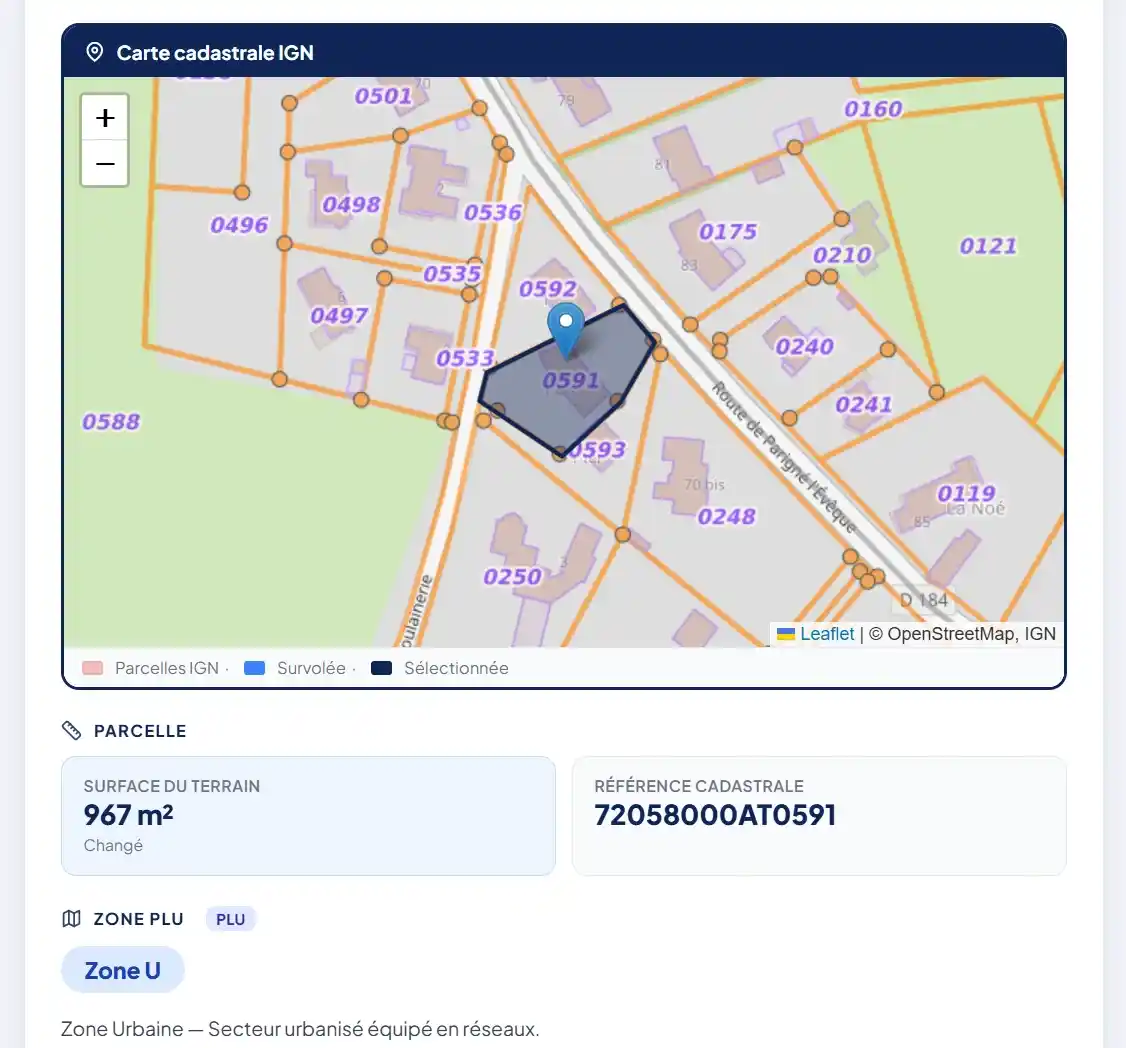Viewport: 1126px width, 1048px height.
Task: Select parcel 0591 on the map
Action: (x=570, y=380)
